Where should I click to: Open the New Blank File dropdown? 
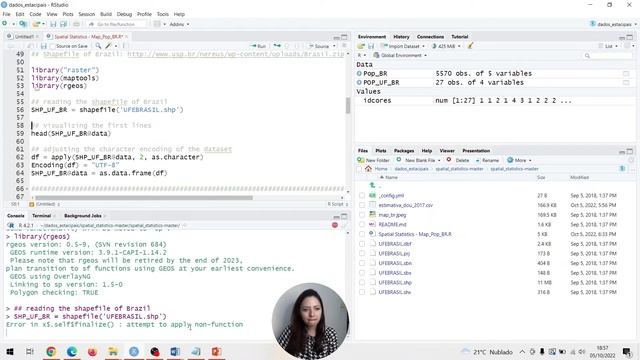pyautogui.click(x=418, y=160)
